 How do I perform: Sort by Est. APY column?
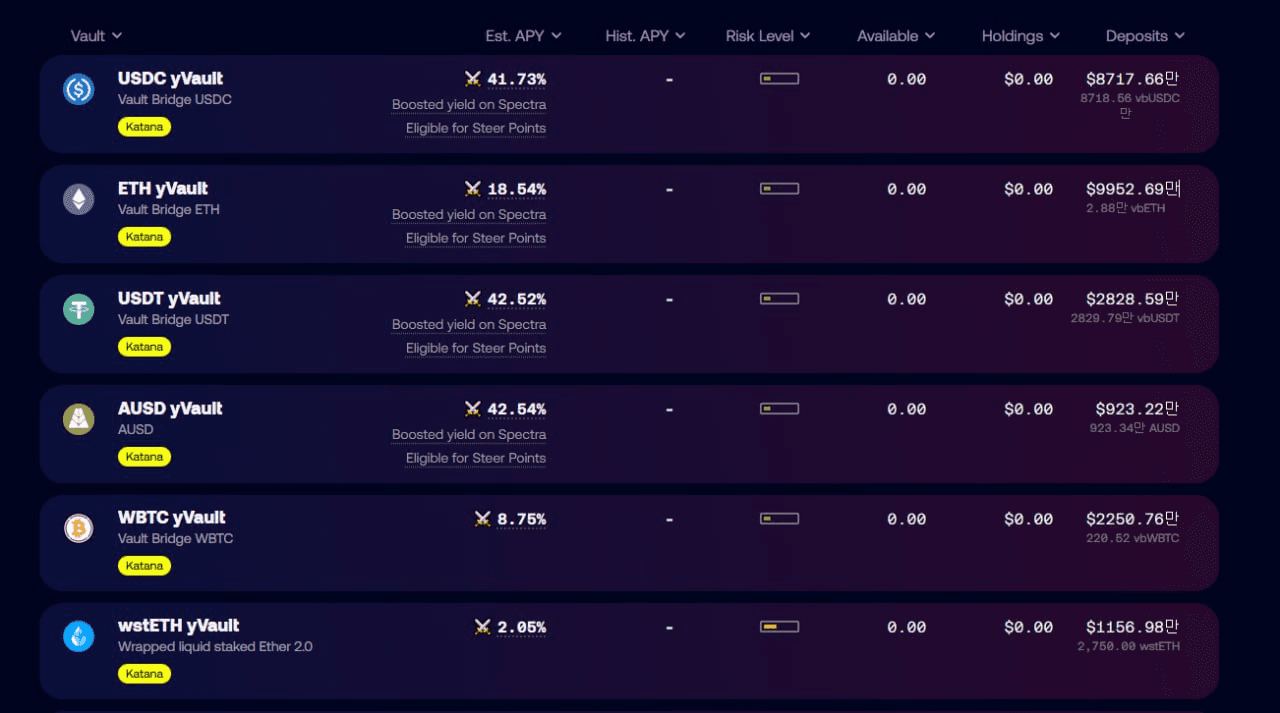(523, 36)
